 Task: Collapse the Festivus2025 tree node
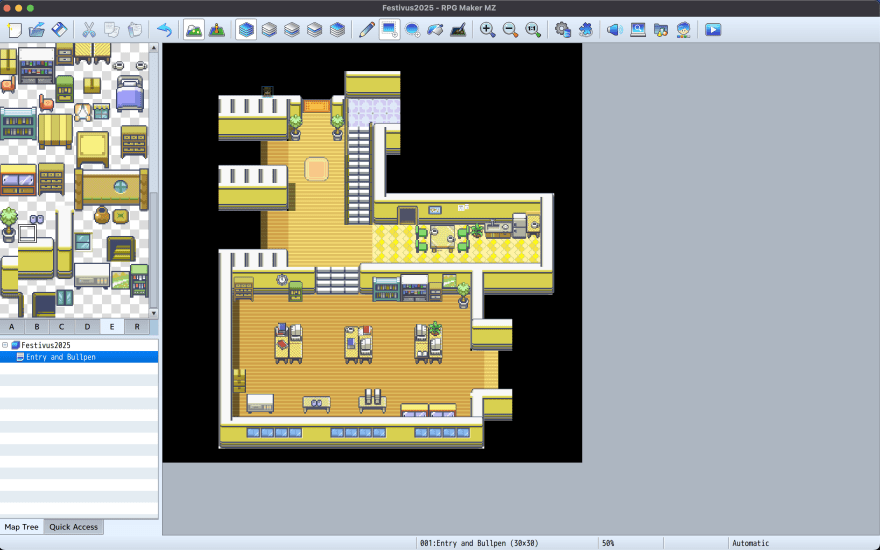click(x=5, y=345)
